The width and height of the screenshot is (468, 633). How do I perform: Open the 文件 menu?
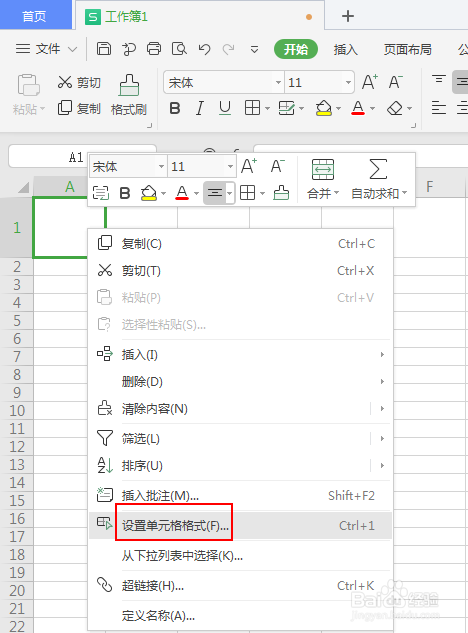coord(46,49)
